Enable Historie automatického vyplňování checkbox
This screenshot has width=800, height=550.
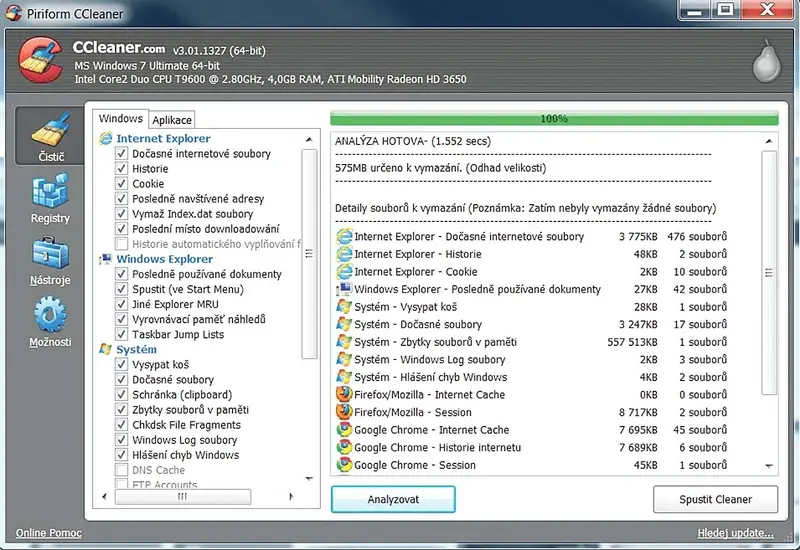coord(121,243)
